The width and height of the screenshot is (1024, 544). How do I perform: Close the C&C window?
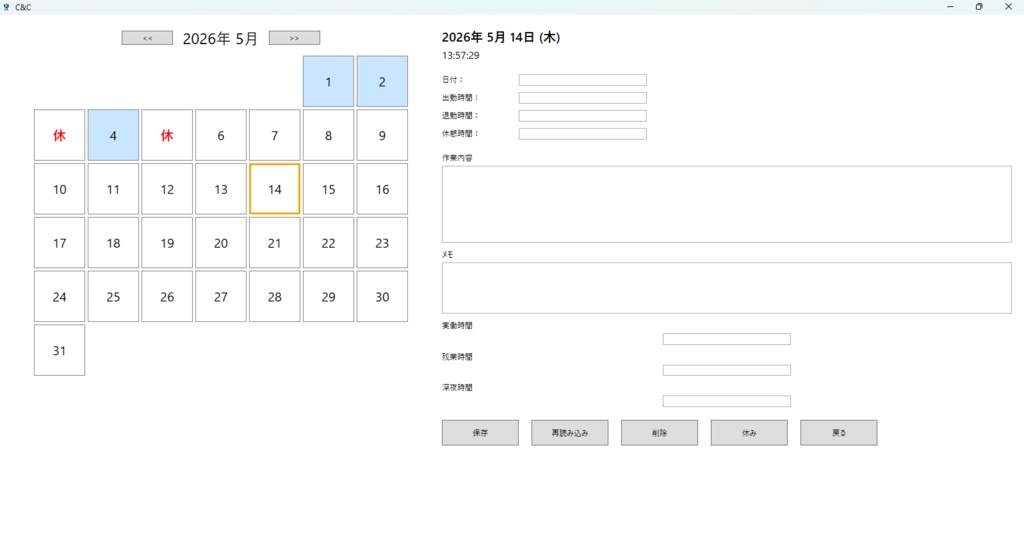pos(1008,7)
